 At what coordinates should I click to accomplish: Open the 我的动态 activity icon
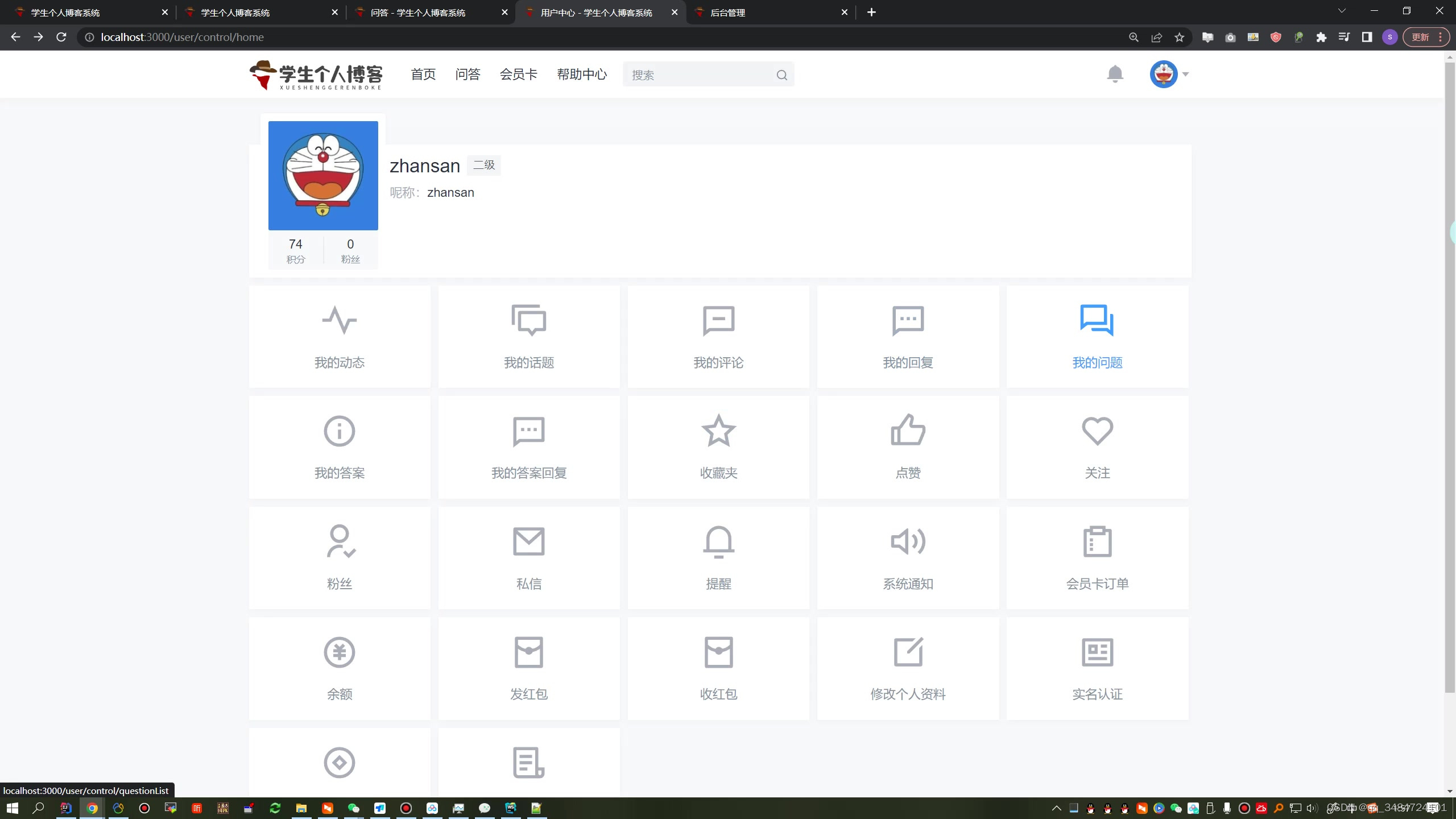coord(340,320)
